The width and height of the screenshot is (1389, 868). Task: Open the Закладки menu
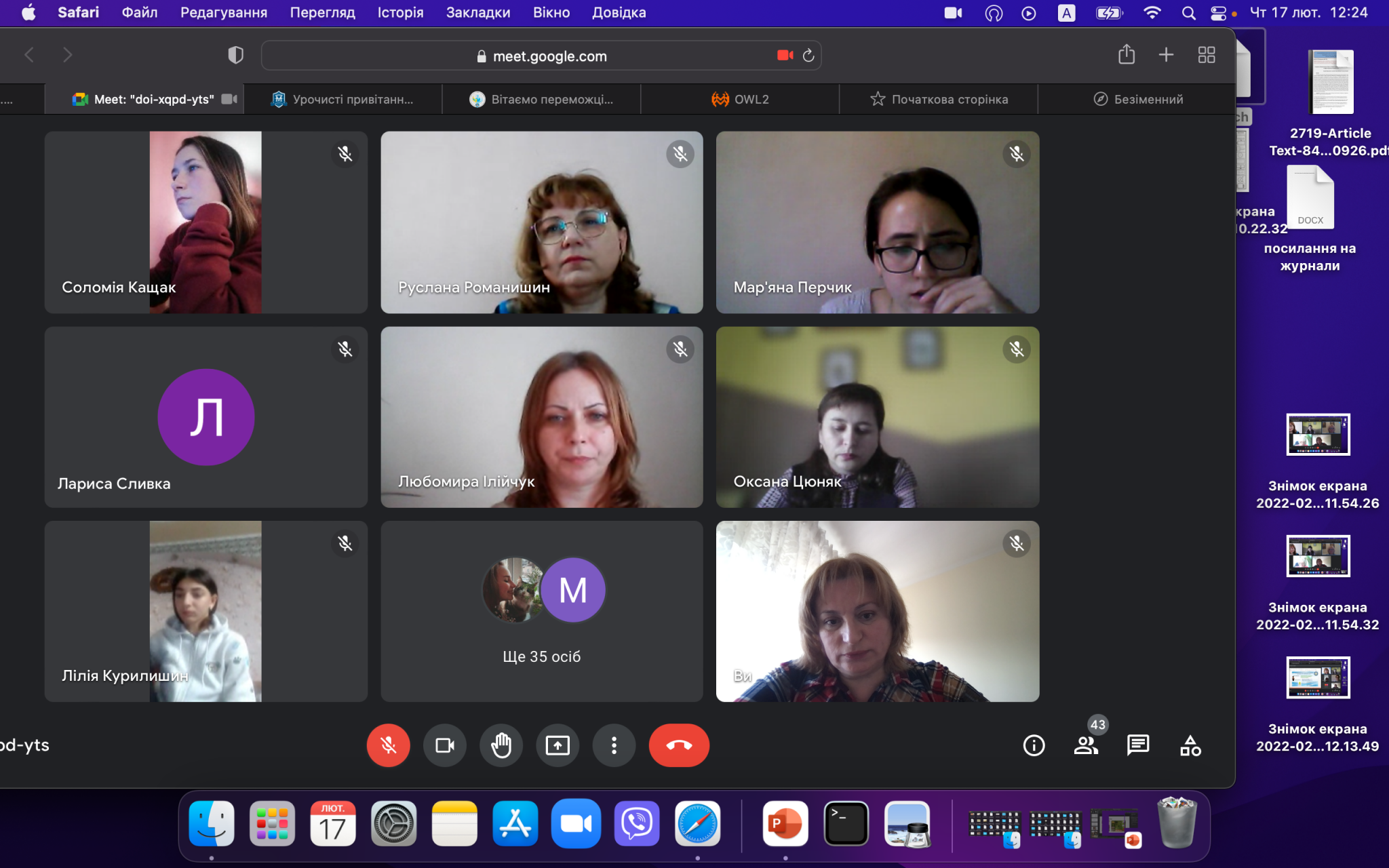click(x=478, y=12)
